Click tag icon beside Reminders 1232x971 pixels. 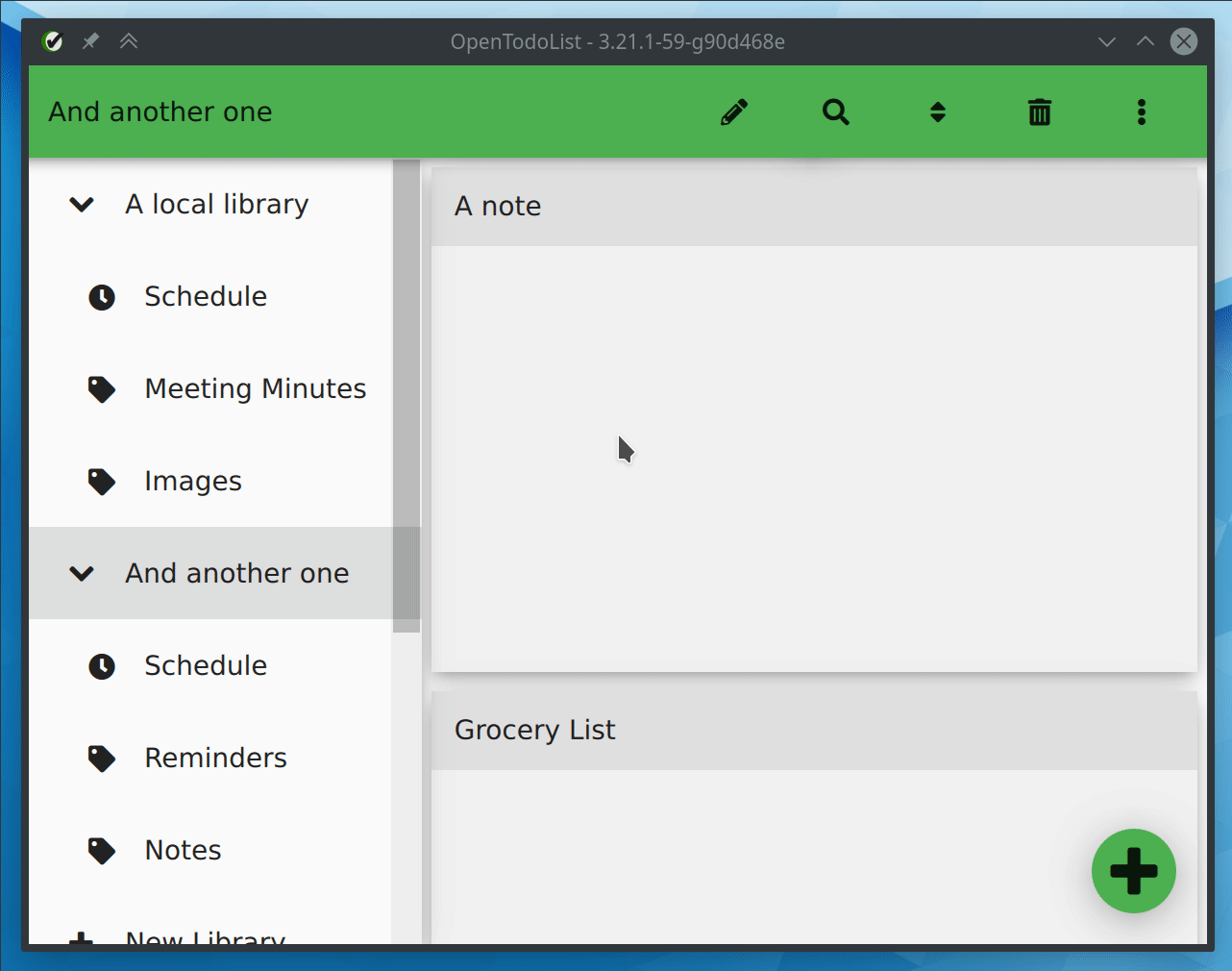click(102, 759)
